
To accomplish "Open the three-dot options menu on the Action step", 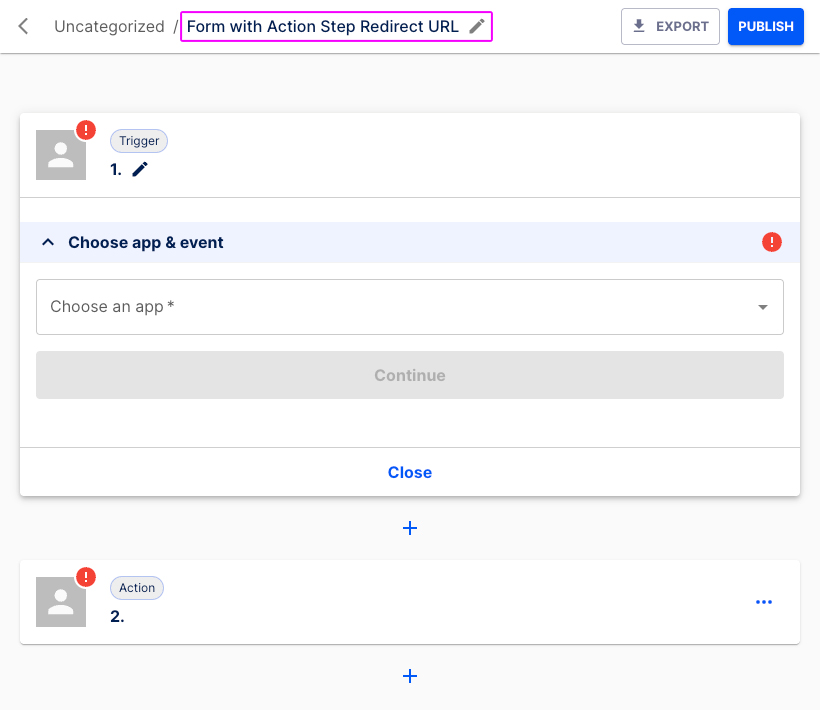I will coord(764,601).
